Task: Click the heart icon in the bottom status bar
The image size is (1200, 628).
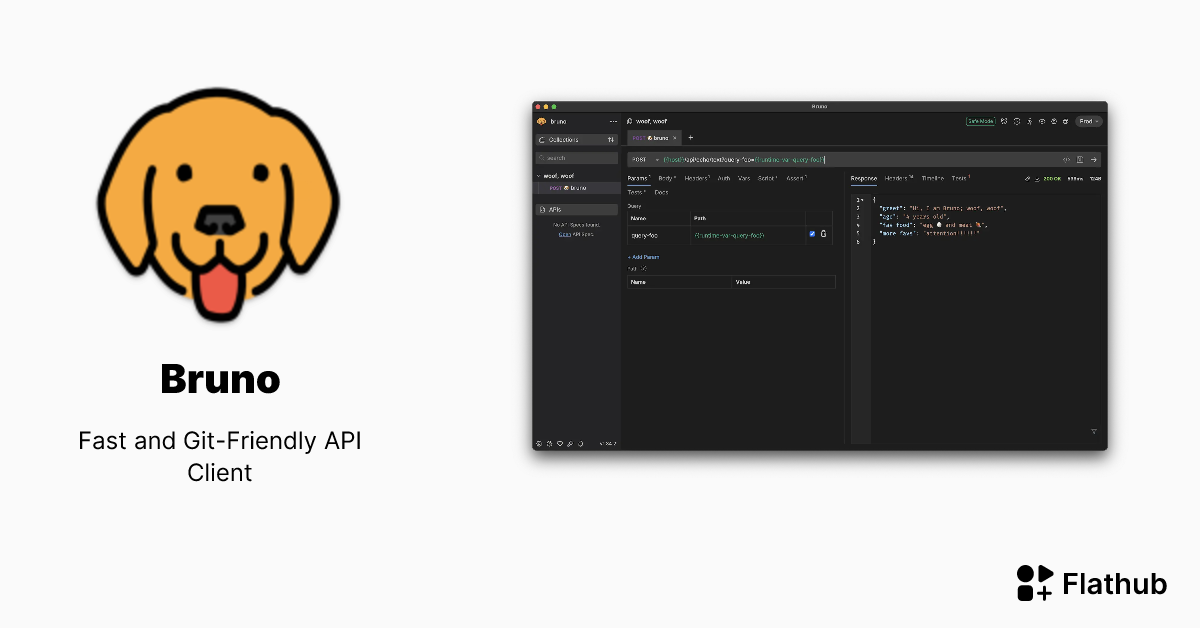Action: (560, 444)
